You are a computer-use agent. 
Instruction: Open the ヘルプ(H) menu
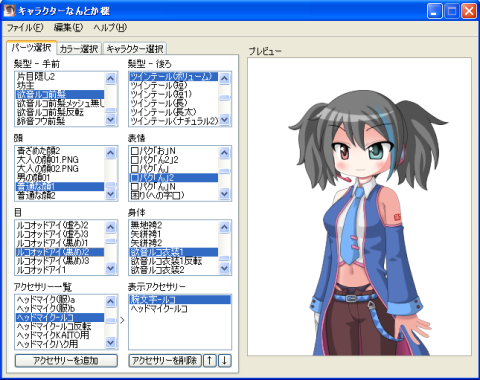point(110,28)
